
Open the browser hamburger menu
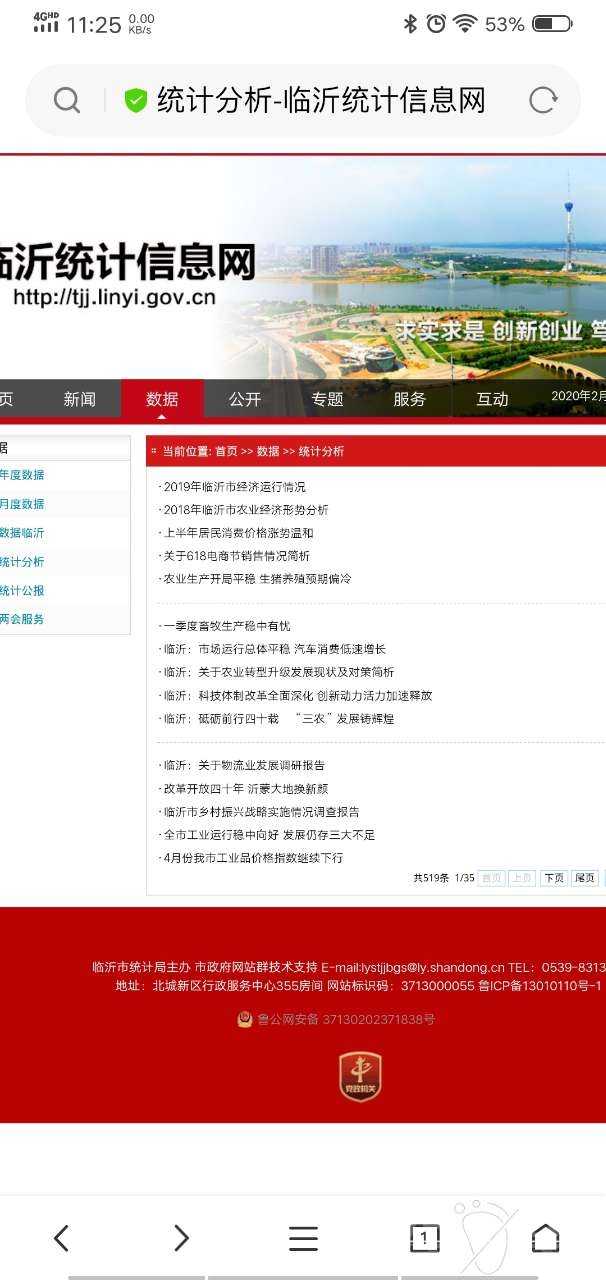pos(303,1238)
